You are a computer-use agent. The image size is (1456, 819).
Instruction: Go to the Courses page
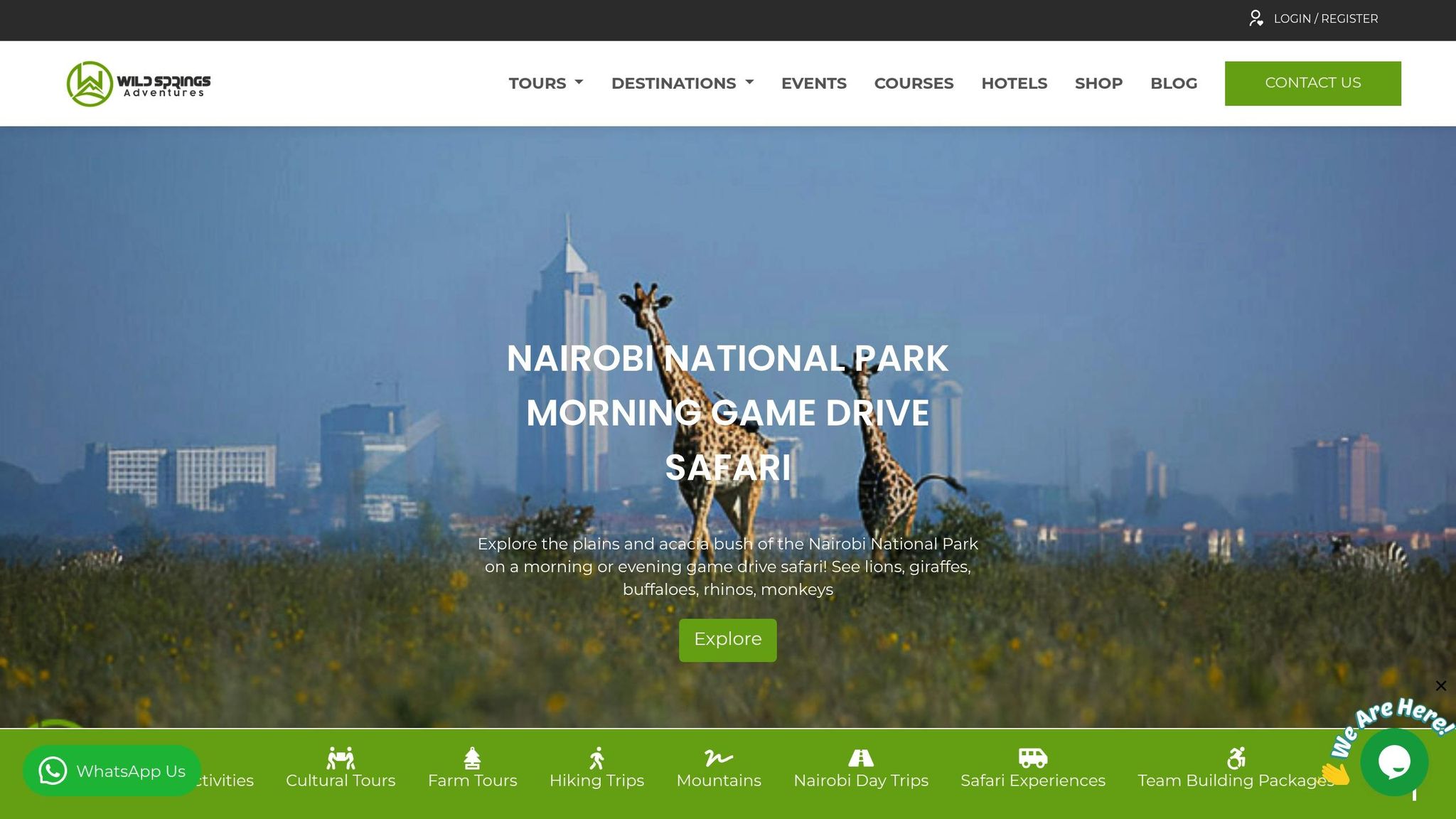pyautogui.click(x=914, y=83)
